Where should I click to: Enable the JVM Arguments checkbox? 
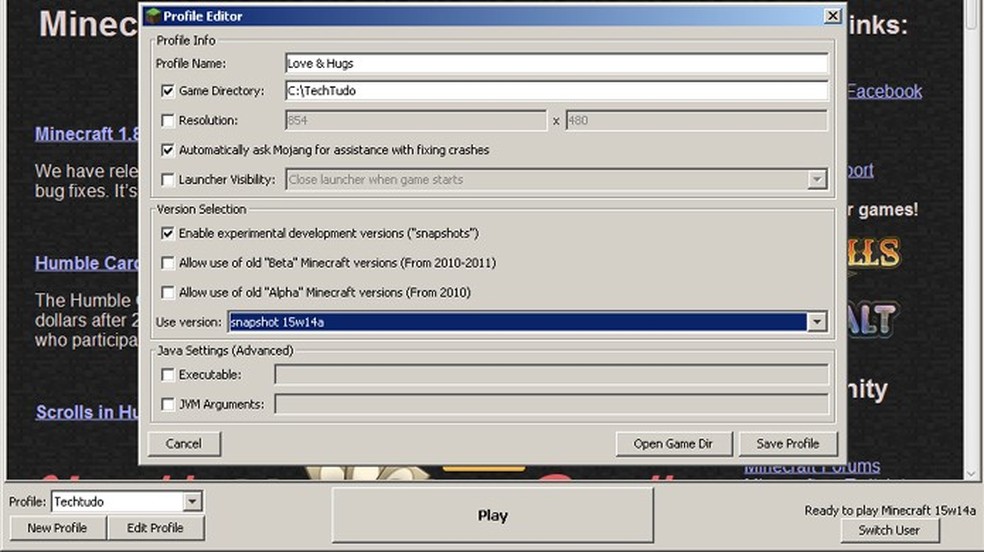[168, 405]
